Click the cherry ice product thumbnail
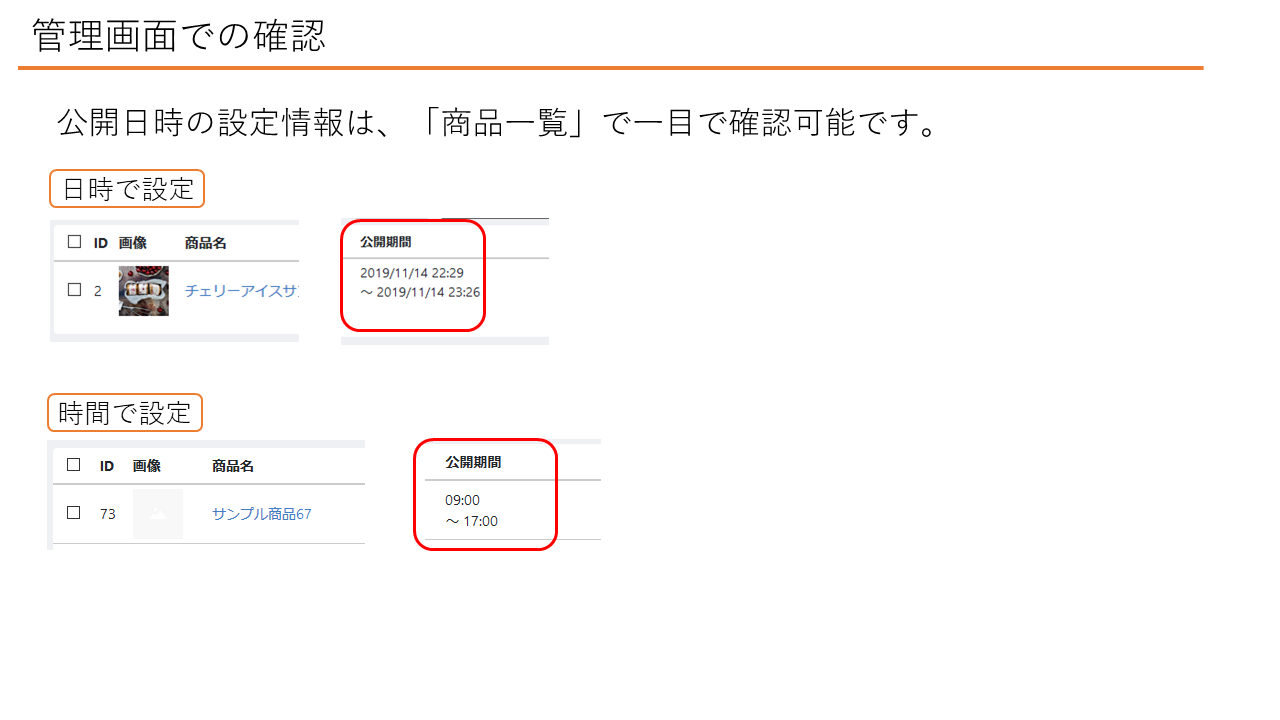 pyautogui.click(x=143, y=291)
